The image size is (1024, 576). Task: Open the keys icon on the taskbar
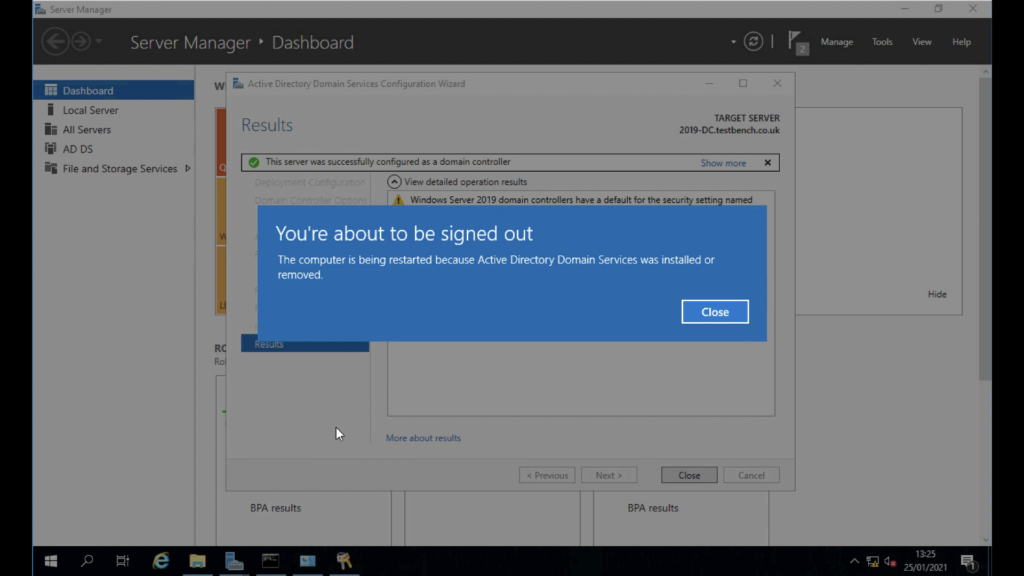tap(344, 561)
